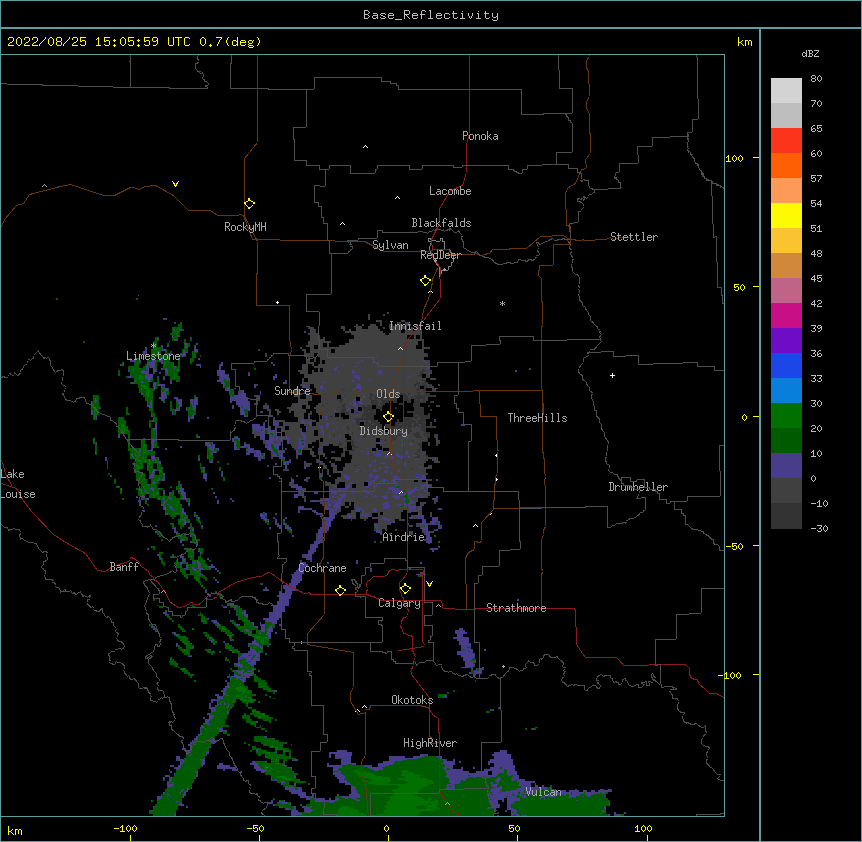Select the blue 36-33 dBZ legend swatch
The height and width of the screenshot is (842, 862).
[786, 365]
